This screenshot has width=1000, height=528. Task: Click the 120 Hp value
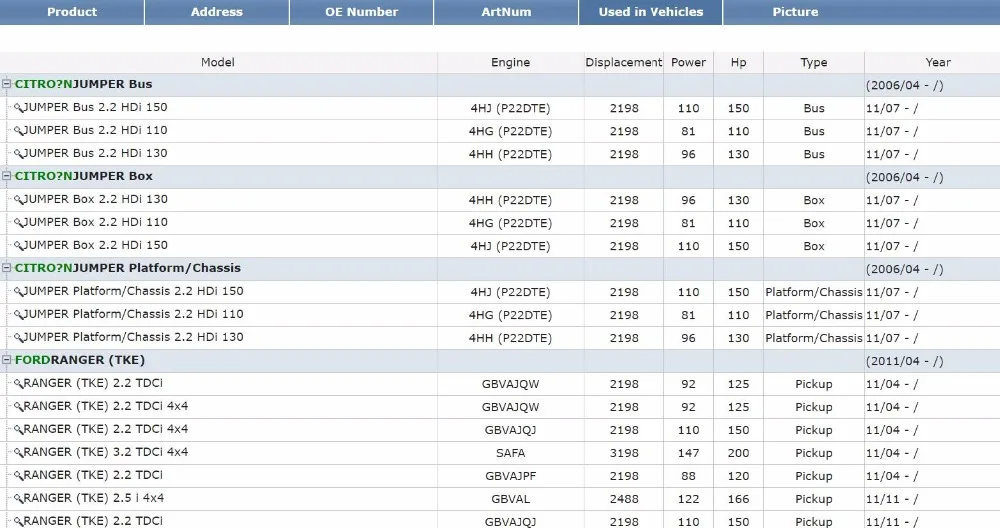pyautogui.click(x=739, y=476)
